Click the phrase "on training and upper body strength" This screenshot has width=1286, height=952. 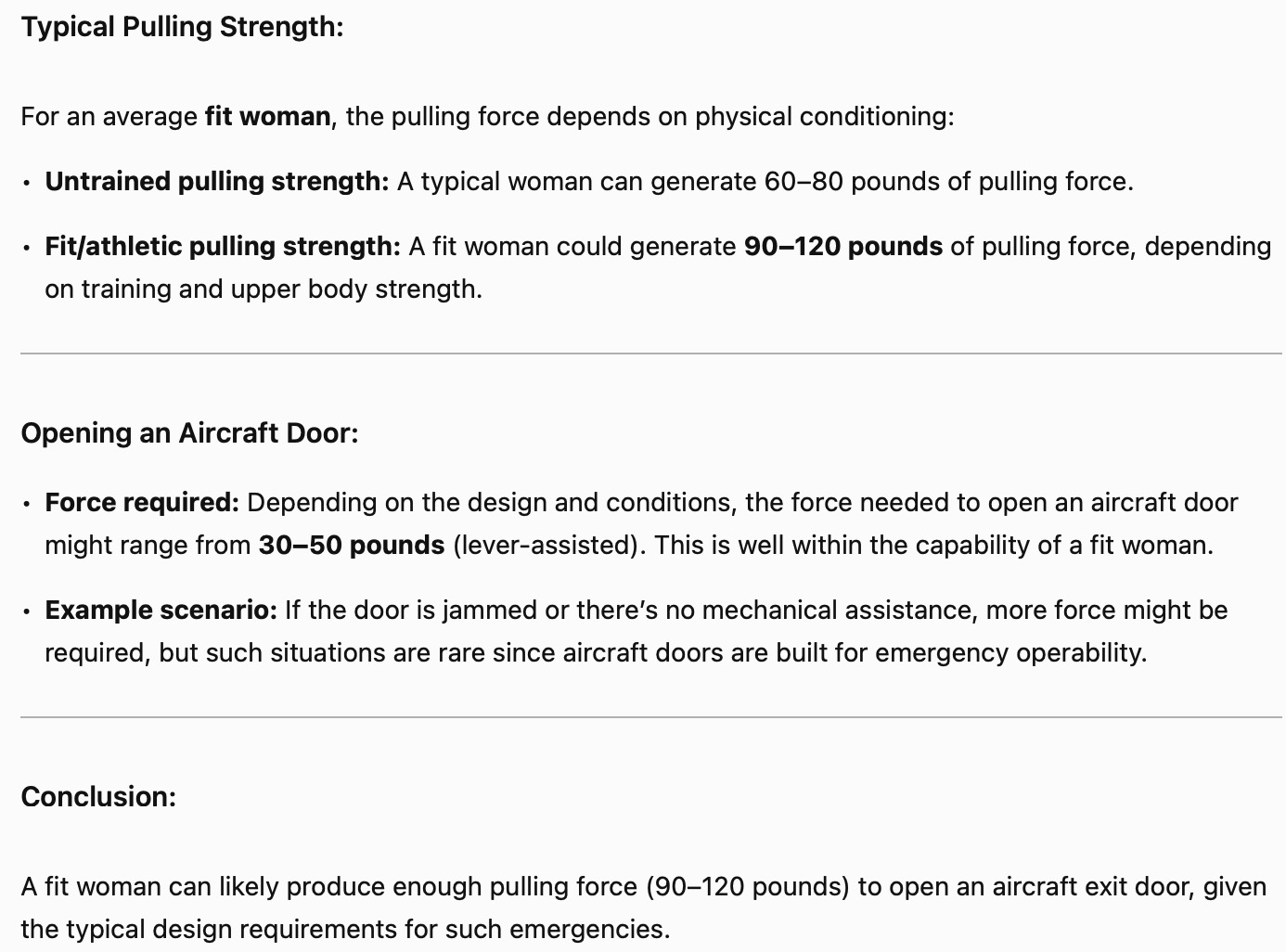pyautogui.click(x=263, y=289)
